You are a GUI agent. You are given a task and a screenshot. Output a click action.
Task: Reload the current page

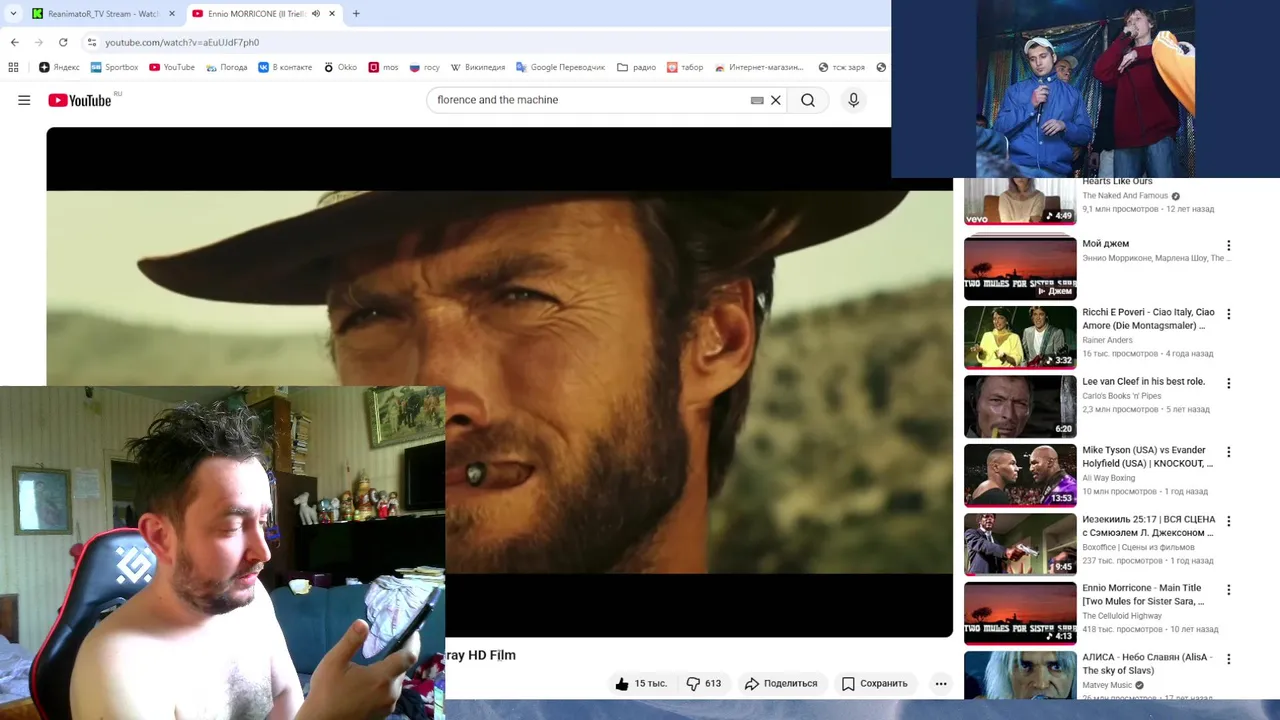(63, 42)
